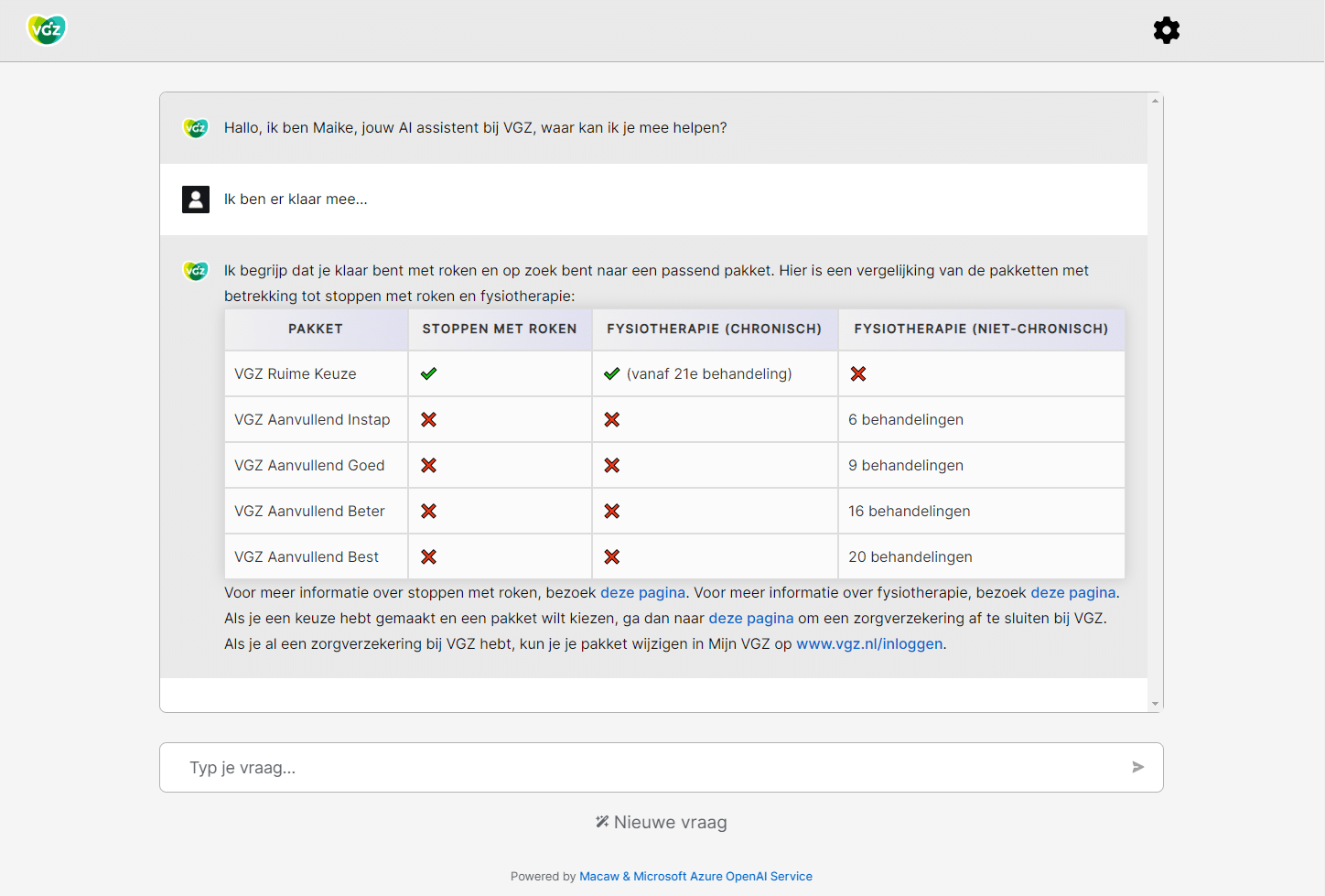Click green checkmark under Stoppen met roken
This screenshot has height=896, width=1325.
click(428, 373)
